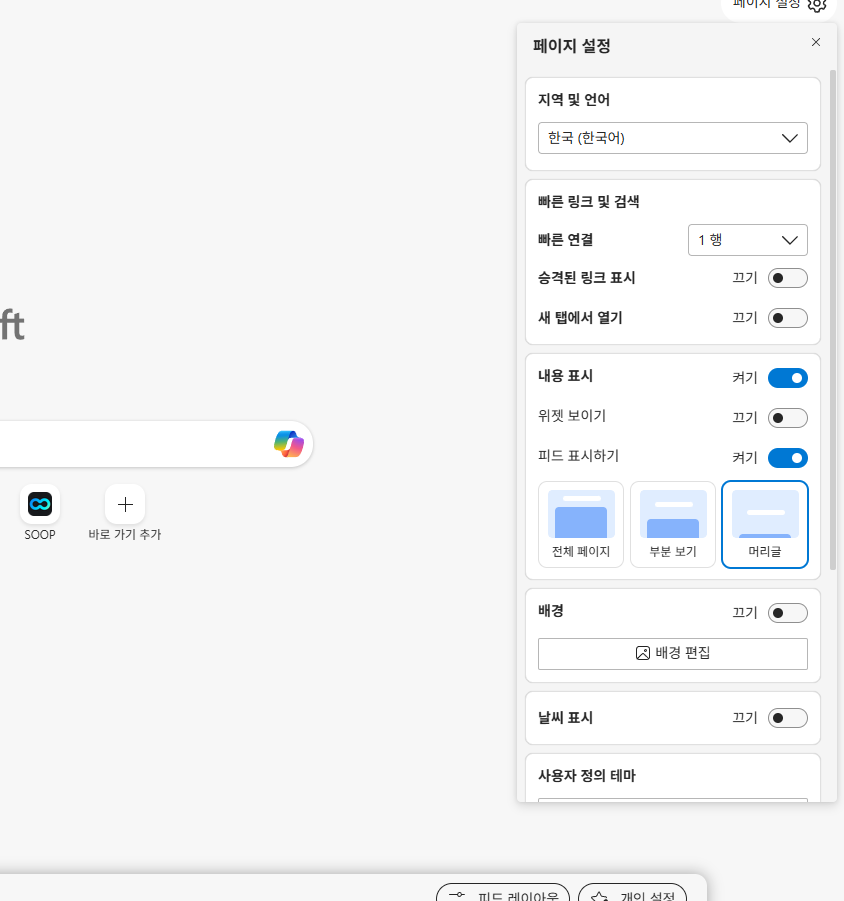Close the 페이지 설정 panel
The height and width of the screenshot is (901, 844).
816,42
